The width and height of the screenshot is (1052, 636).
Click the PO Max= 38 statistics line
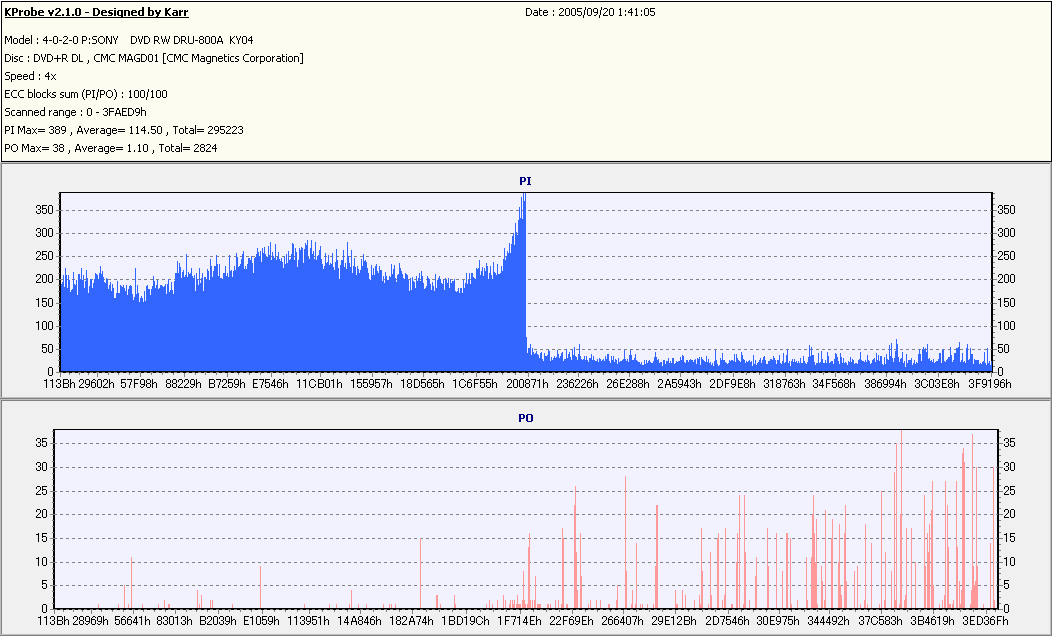(x=111, y=148)
